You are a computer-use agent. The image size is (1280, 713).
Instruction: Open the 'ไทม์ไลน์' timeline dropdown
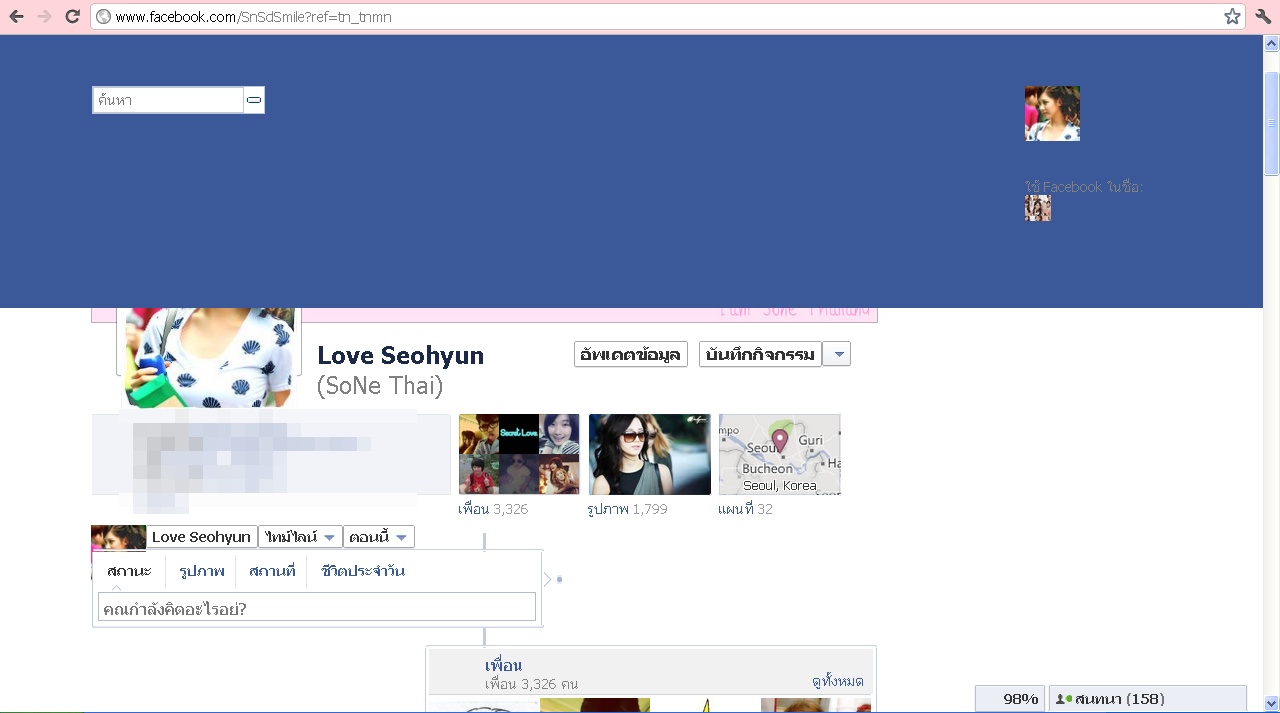point(300,537)
